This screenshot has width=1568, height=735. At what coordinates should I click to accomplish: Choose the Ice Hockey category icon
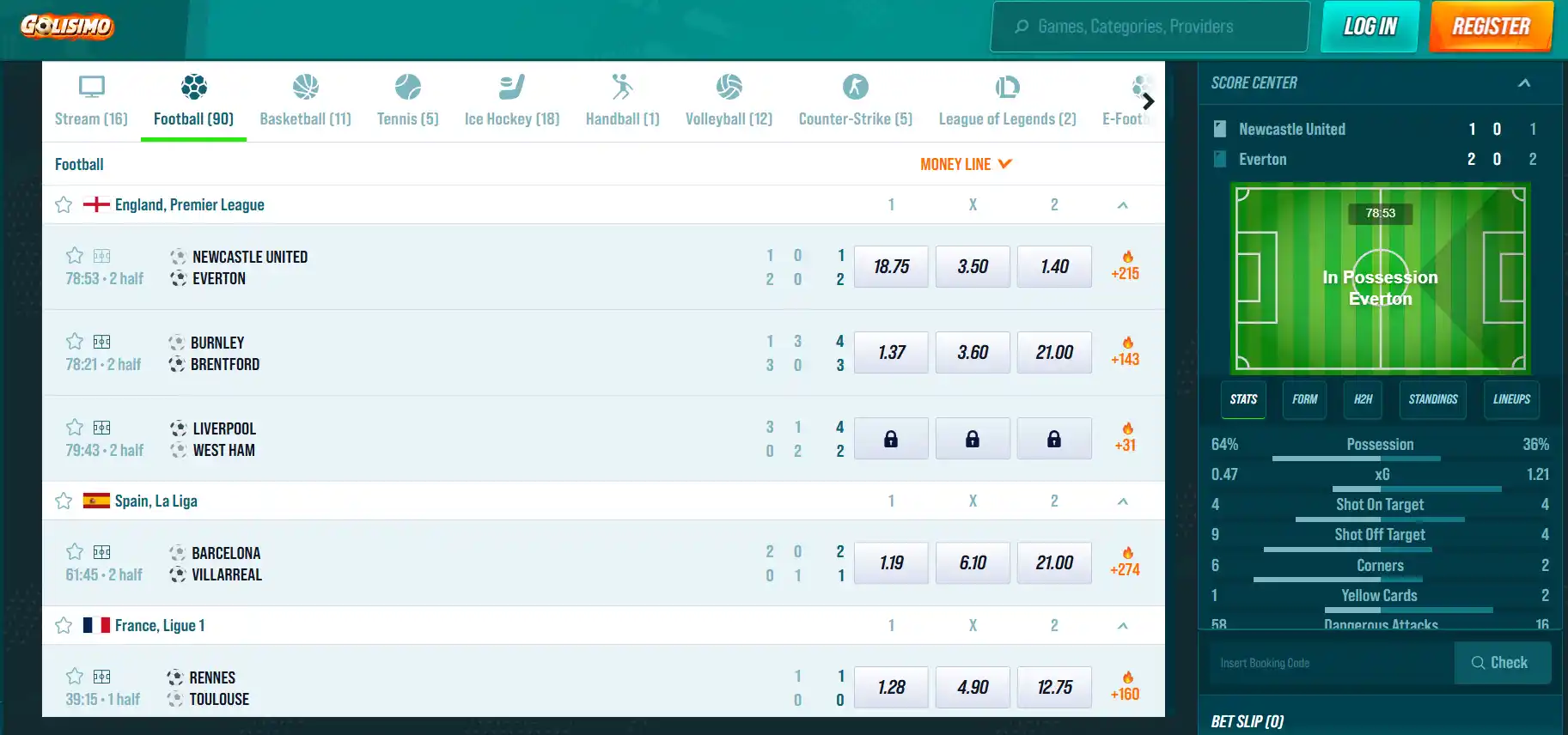tap(512, 87)
